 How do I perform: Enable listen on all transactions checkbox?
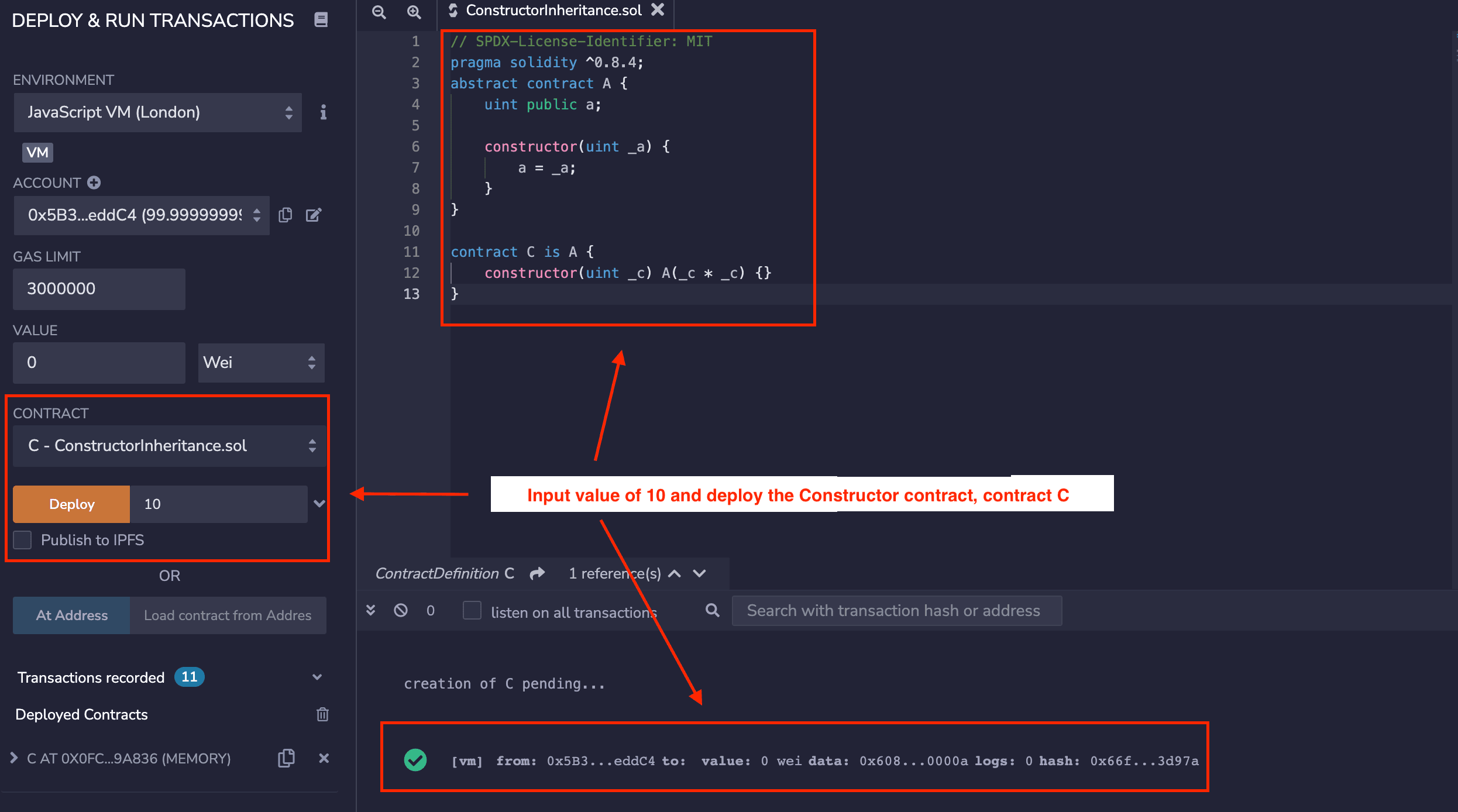click(472, 611)
